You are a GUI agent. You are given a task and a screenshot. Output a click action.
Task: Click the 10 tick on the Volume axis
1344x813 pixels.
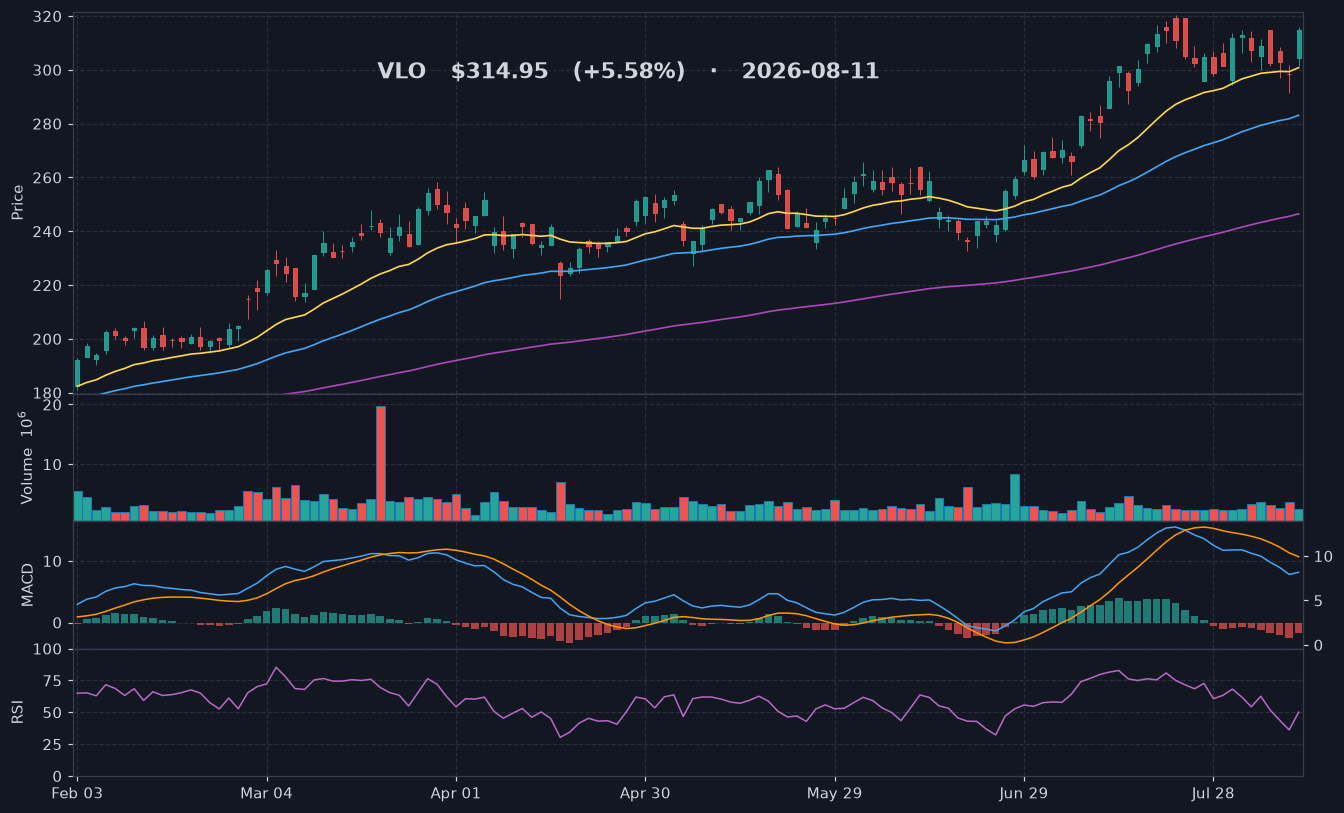(54, 465)
